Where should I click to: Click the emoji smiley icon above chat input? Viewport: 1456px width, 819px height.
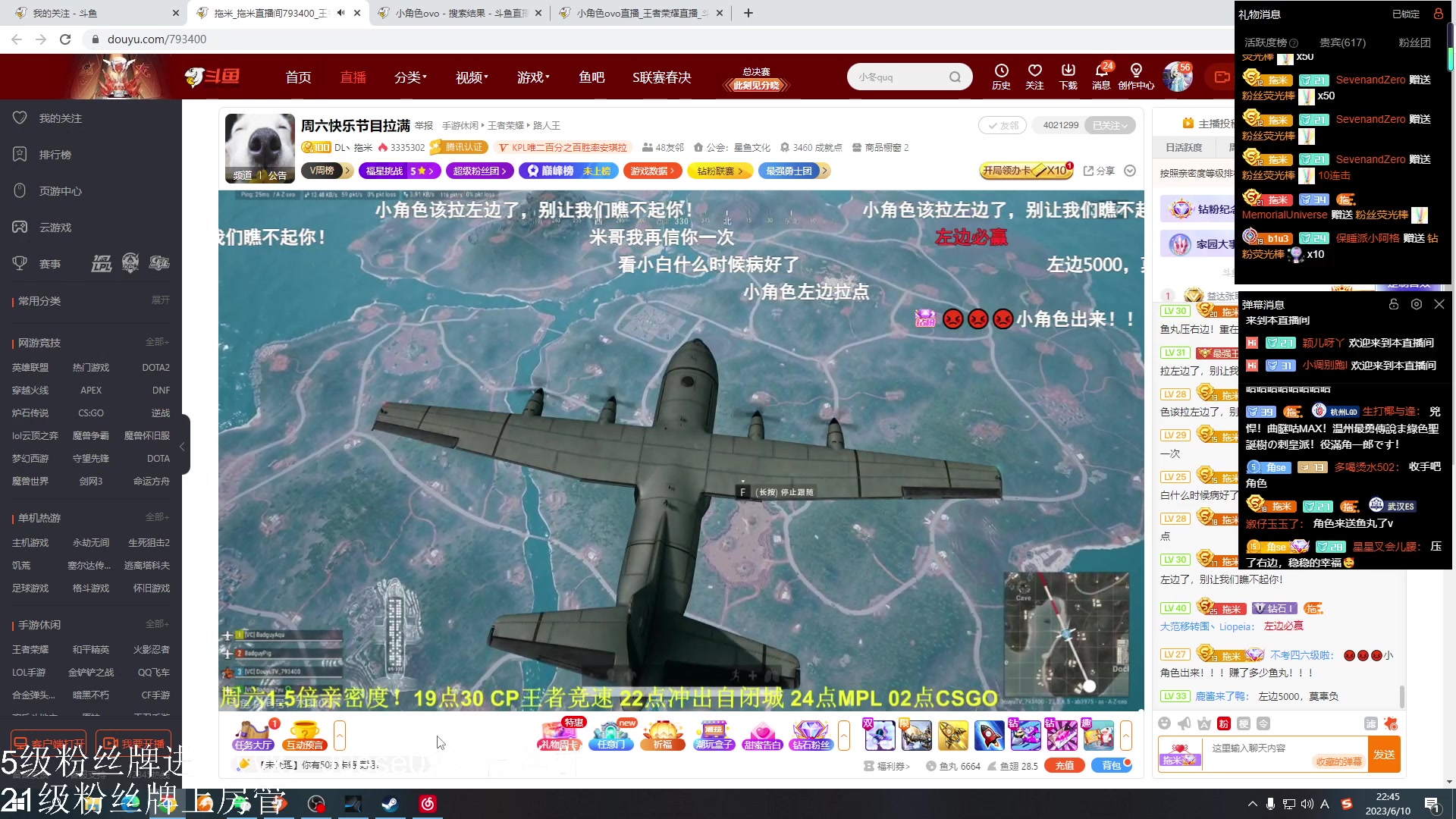click(x=1164, y=723)
